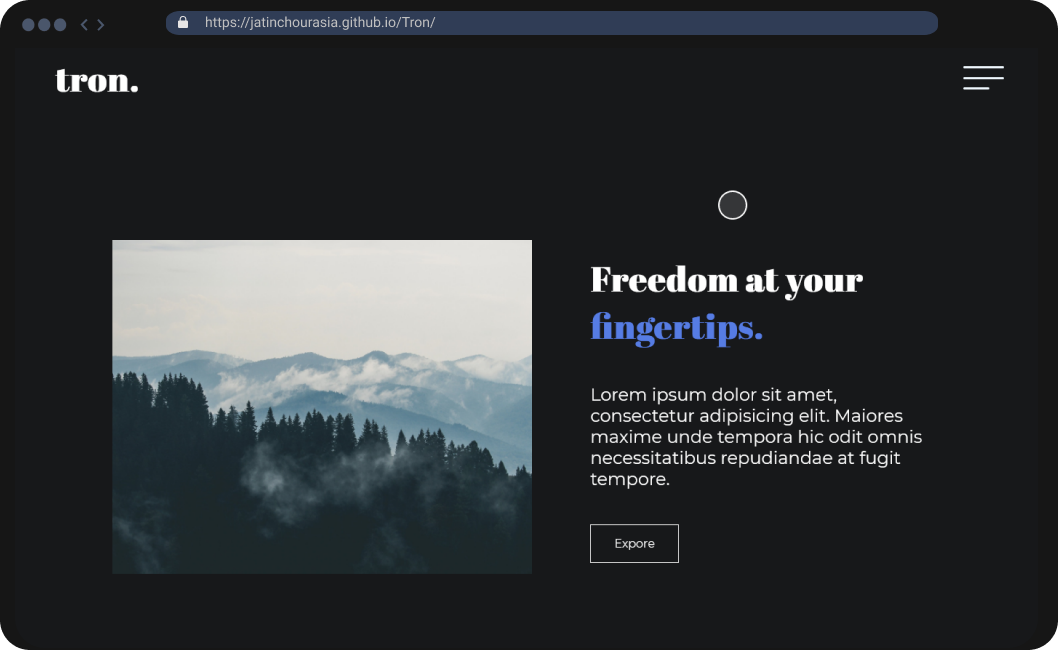Click the middle window control dot
The height and width of the screenshot is (650, 1058).
(45, 25)
